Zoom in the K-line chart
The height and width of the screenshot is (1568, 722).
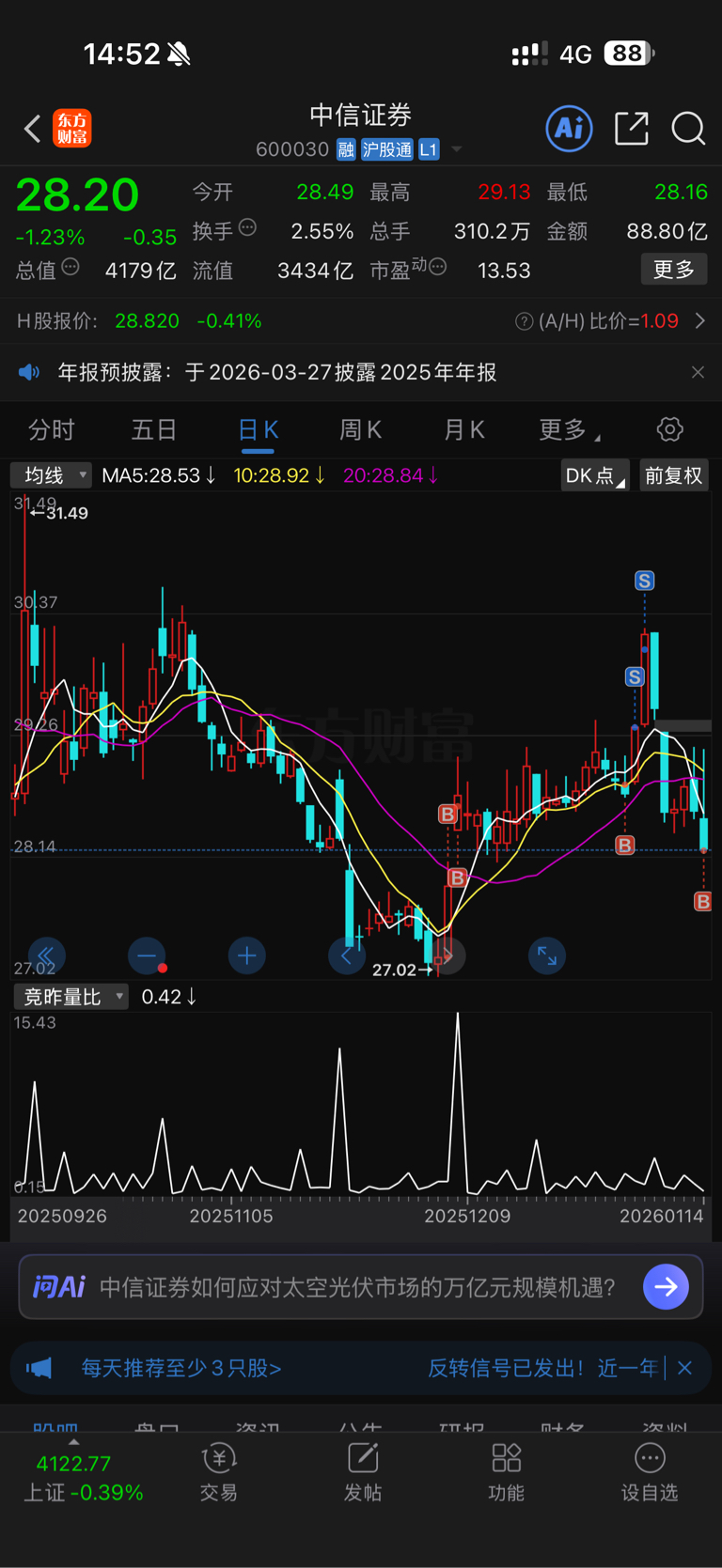pyautogui.click(x=247, y=956)
